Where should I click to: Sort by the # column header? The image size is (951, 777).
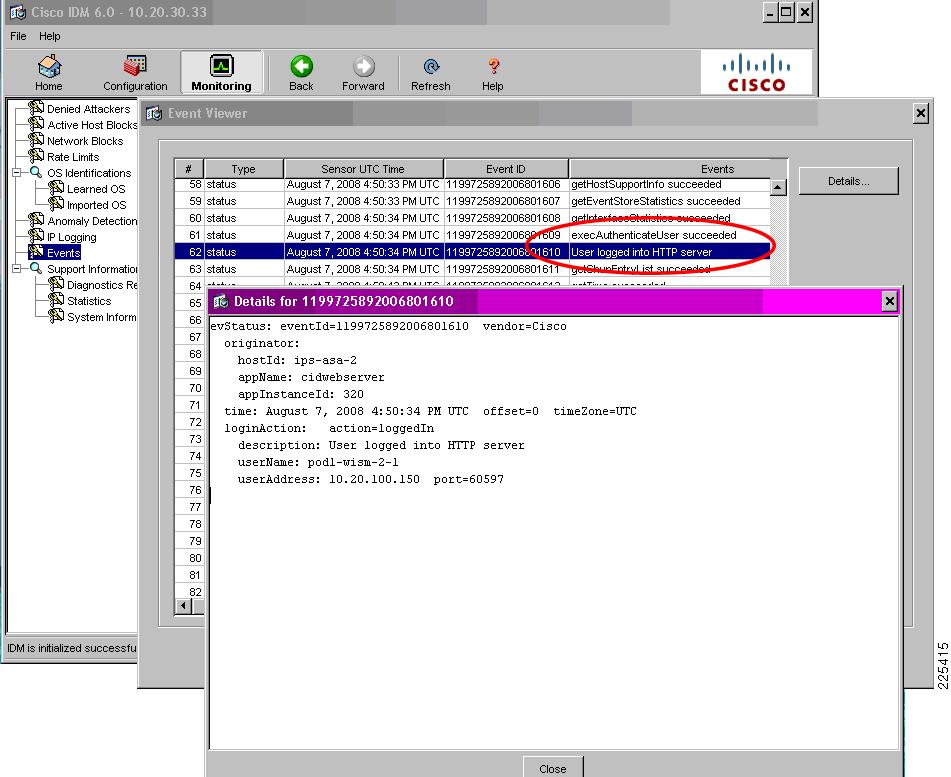click(x=189, y=169)
